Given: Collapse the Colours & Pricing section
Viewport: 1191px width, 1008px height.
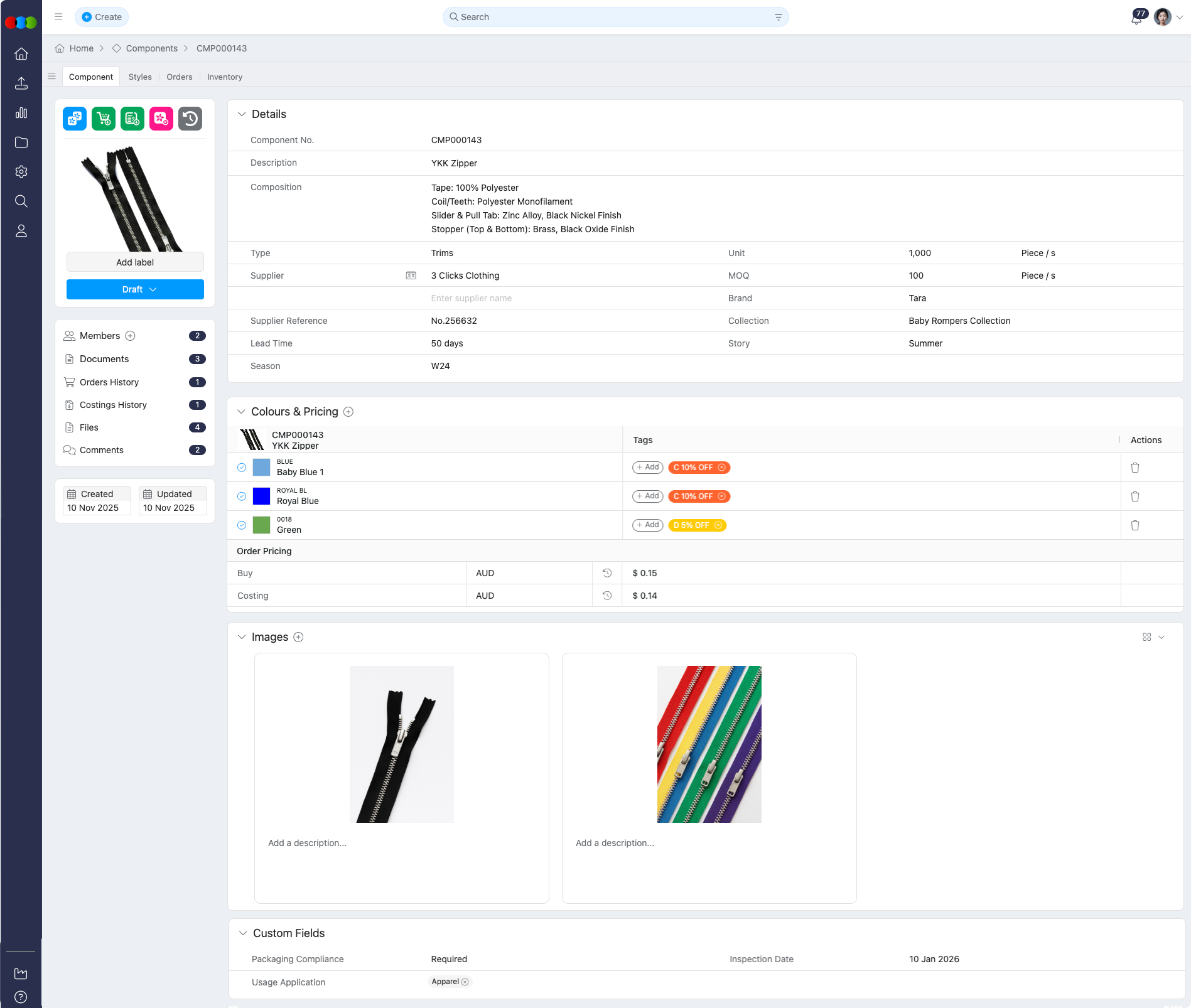Looking at the screenshot, I should click(242, 411).
